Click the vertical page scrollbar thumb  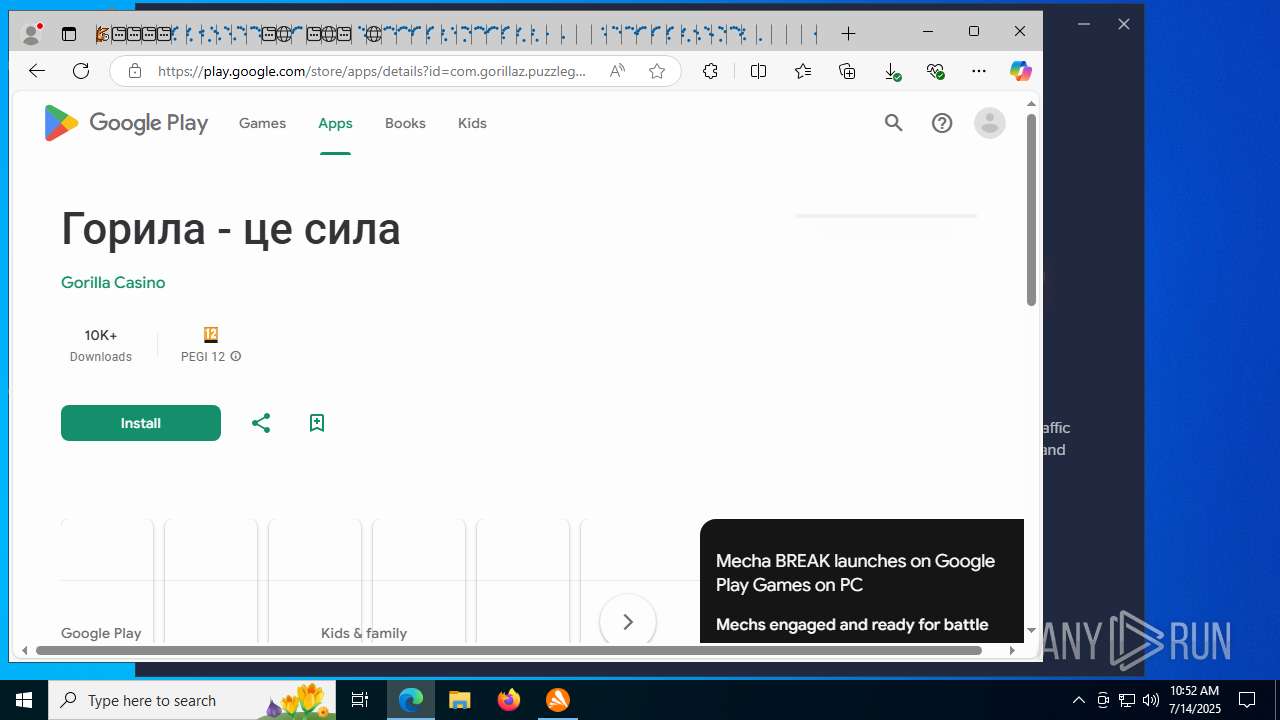click(x=1031, y=210)
